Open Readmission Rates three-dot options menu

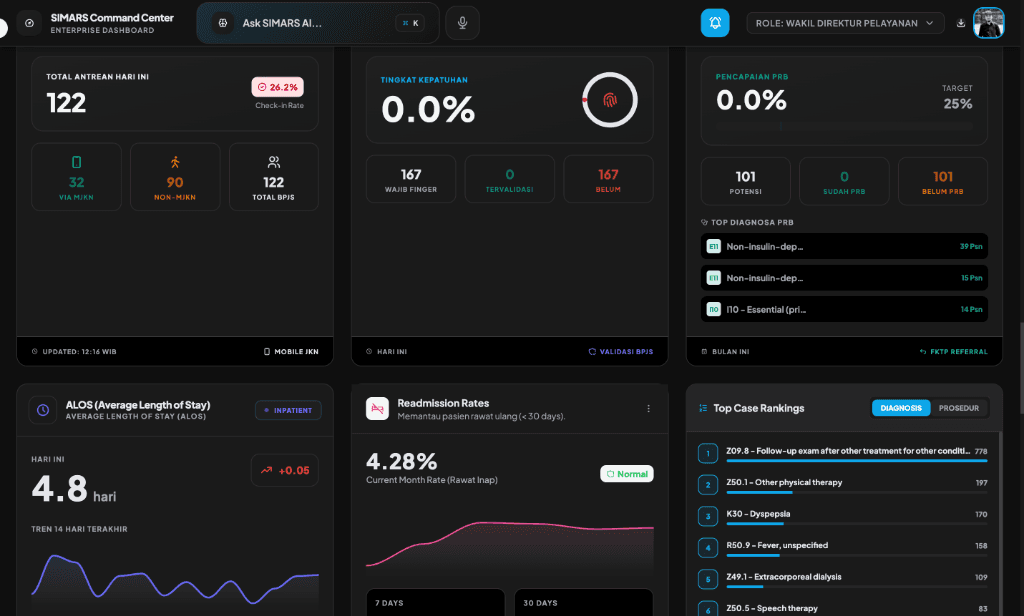[x=648, y=409]
